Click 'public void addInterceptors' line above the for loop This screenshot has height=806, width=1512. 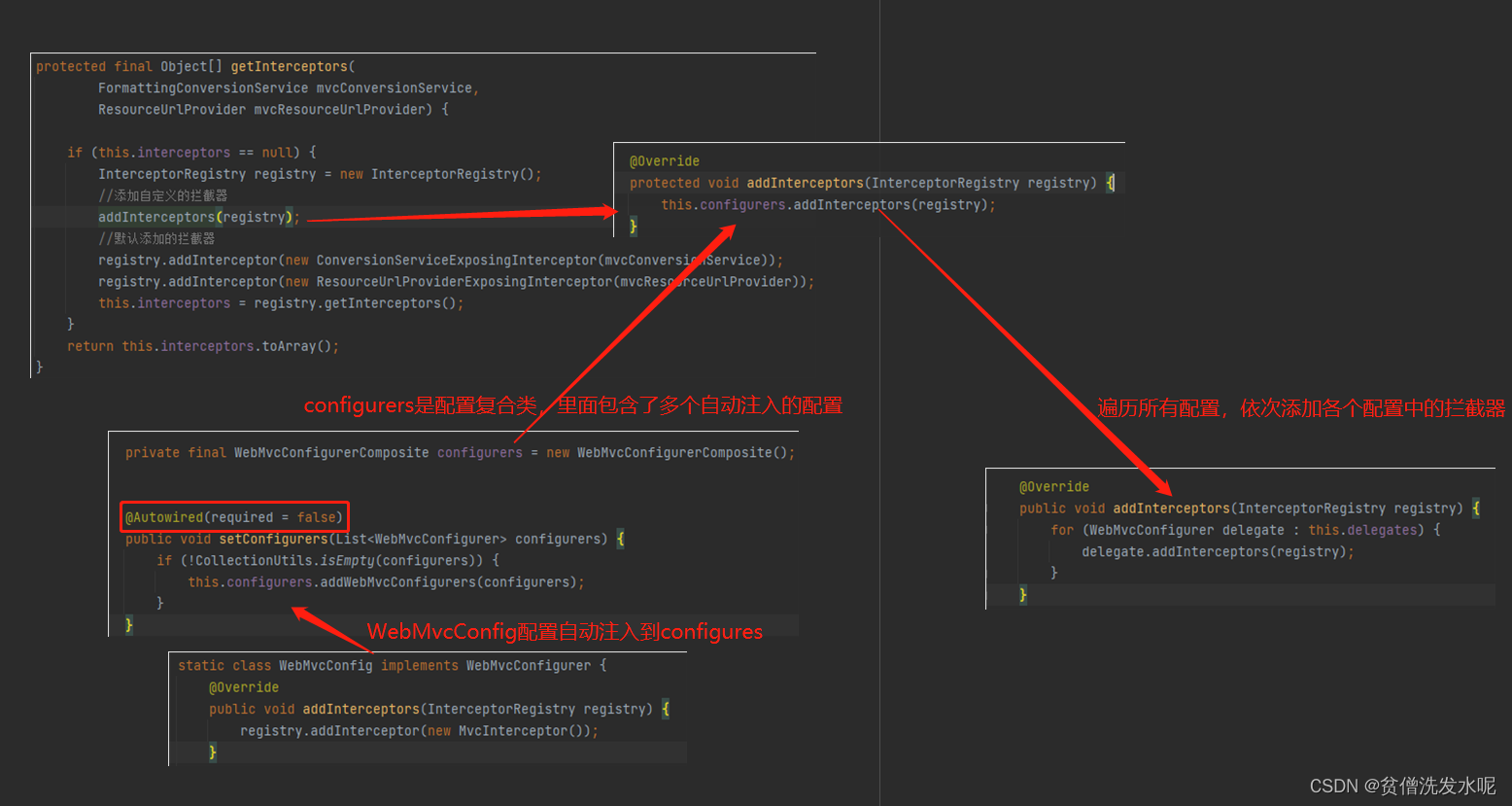[x=1250, y=508]
